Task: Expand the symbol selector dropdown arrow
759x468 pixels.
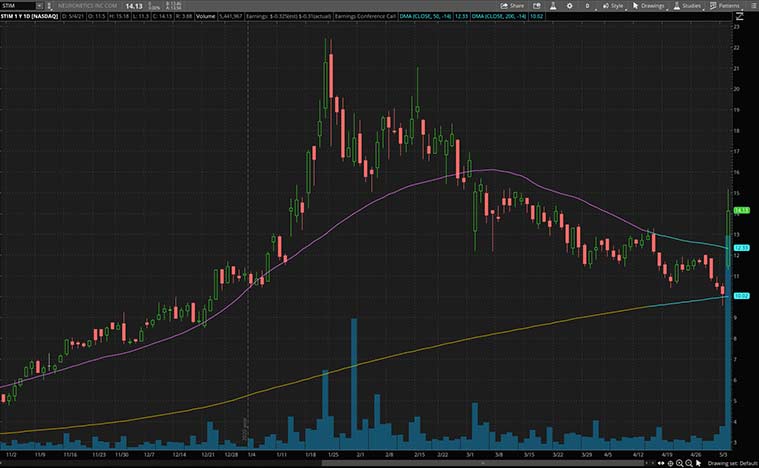Action: [x=37, y=6]
